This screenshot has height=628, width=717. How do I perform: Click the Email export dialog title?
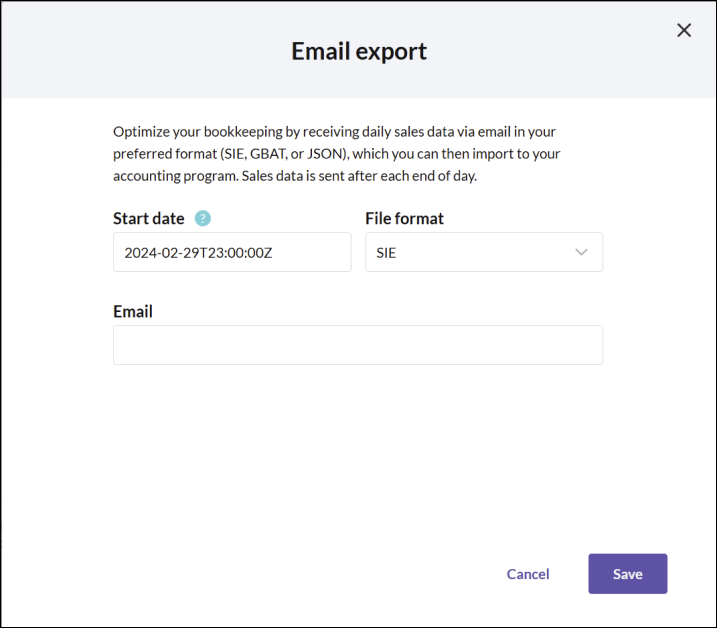coord(359,51)
